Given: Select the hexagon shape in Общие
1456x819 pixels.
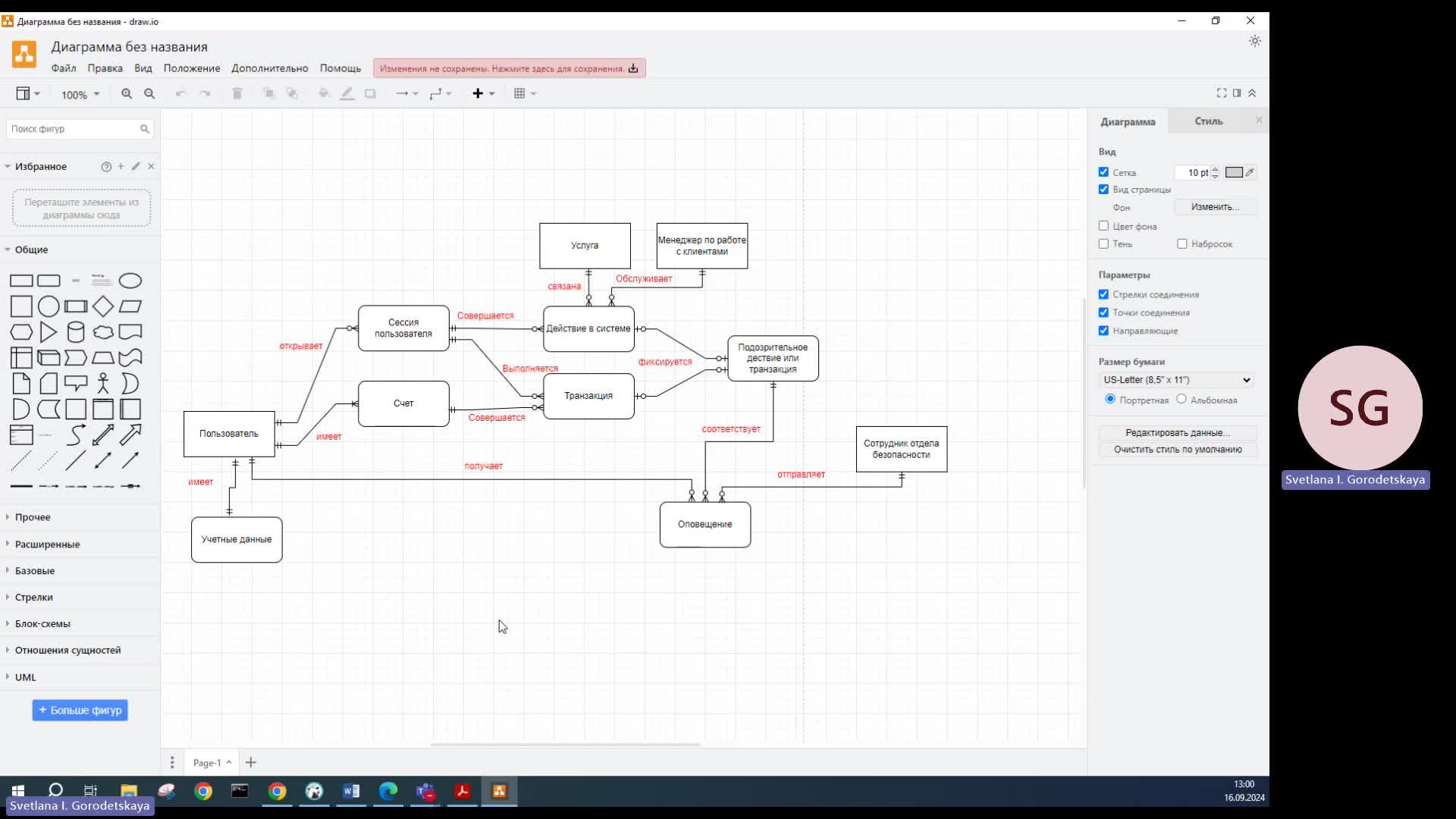Looking at the screenshot, I should coord(21,332).
